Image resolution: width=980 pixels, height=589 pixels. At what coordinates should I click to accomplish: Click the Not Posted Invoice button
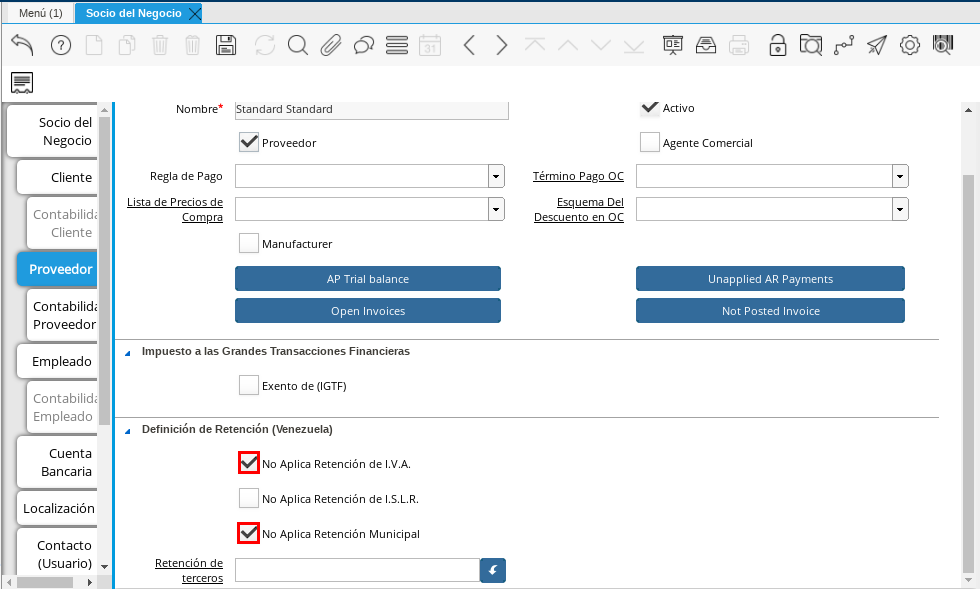click(770, 311)
